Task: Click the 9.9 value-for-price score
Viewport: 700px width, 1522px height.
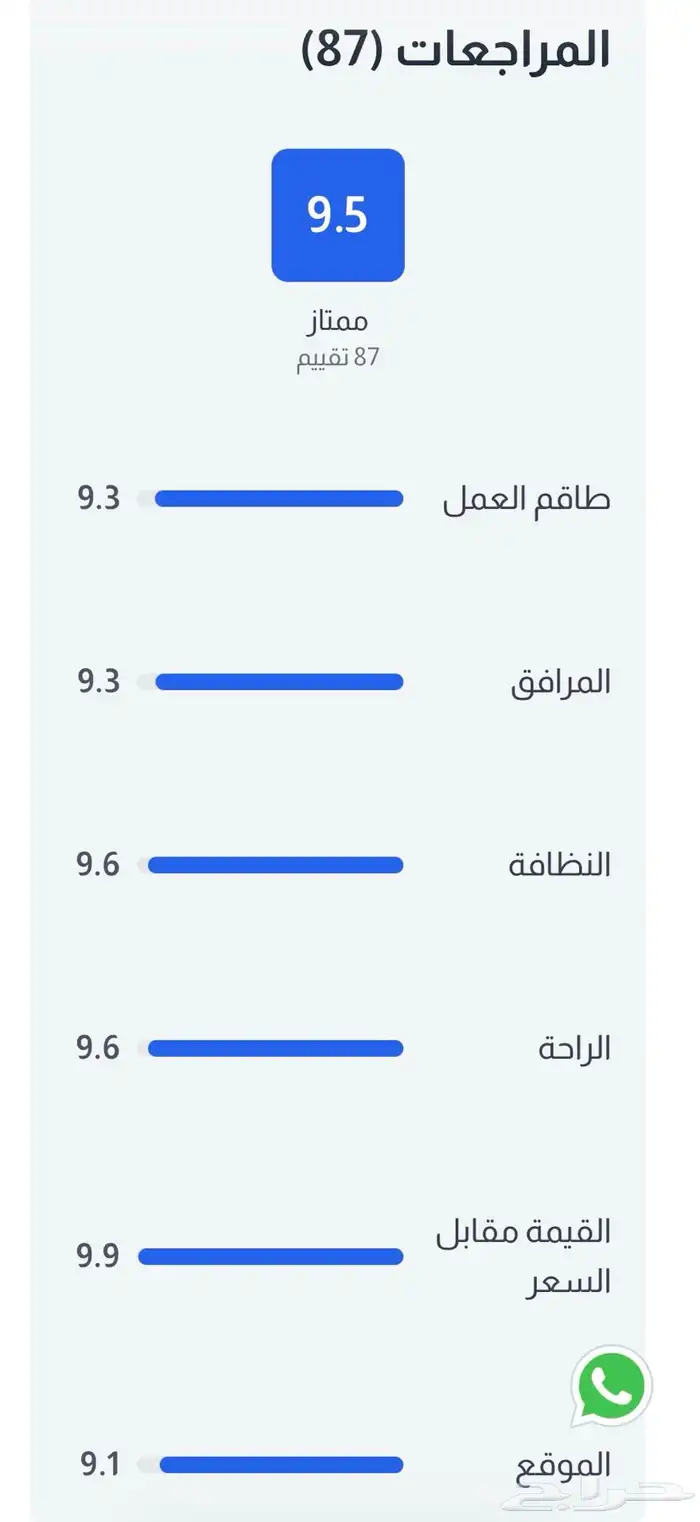Action: pyautogui.click(x=98, y=1256)
